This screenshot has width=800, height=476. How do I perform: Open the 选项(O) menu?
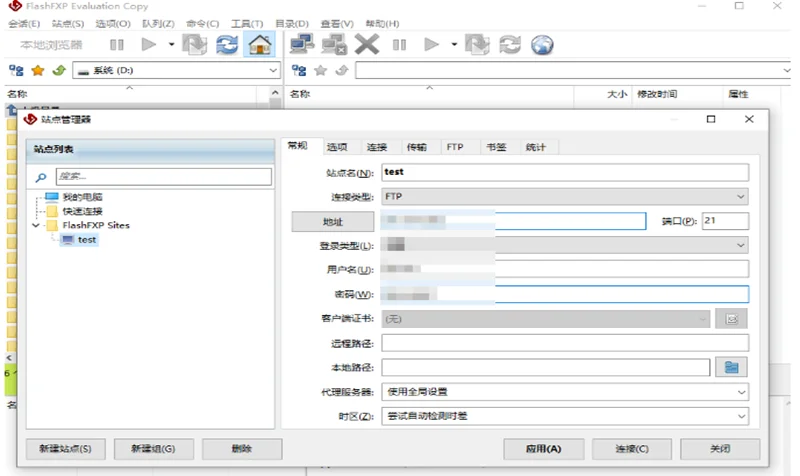coord(113,23)
